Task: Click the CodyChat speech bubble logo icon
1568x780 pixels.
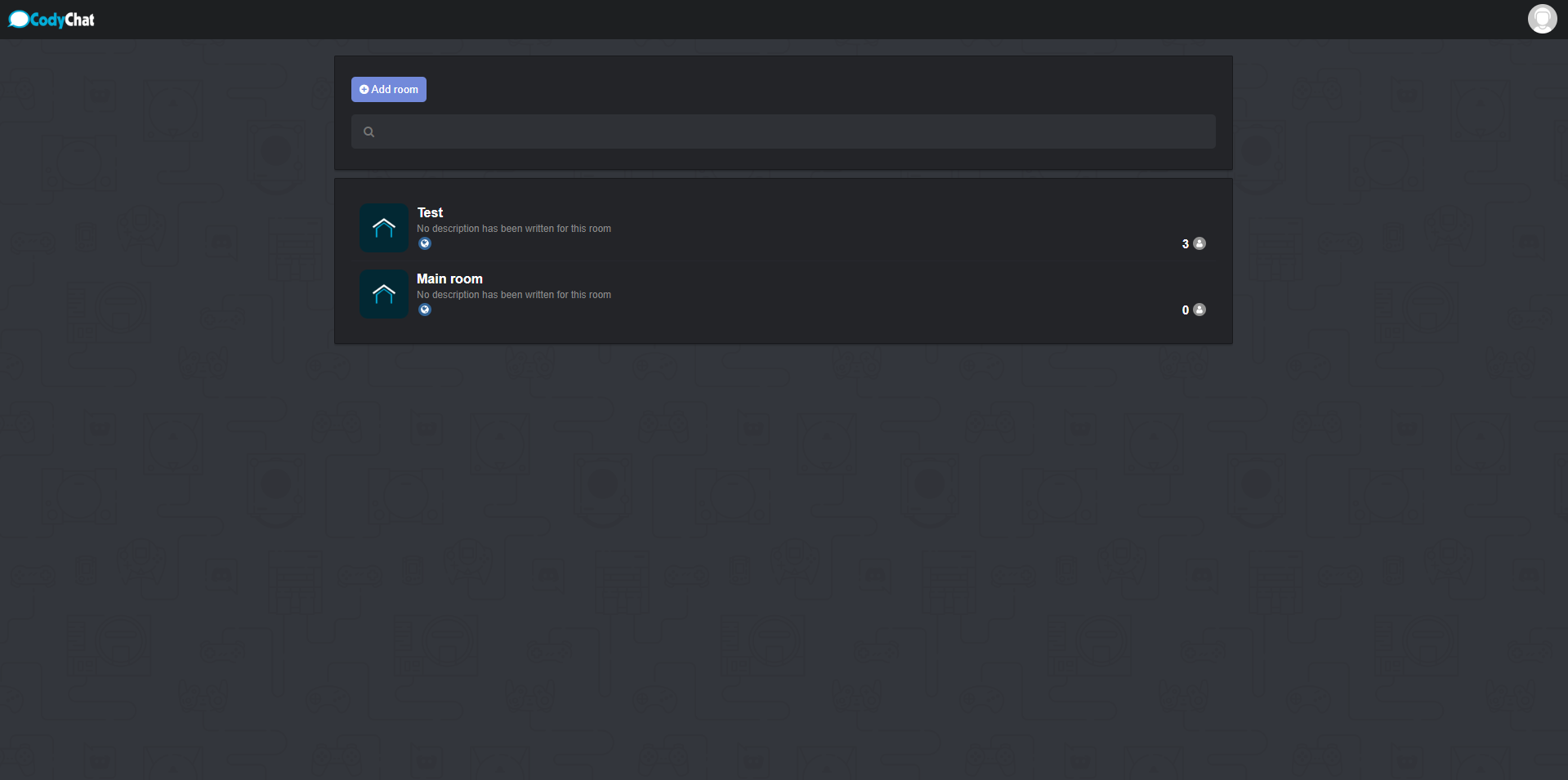Action: click(19, 20)
